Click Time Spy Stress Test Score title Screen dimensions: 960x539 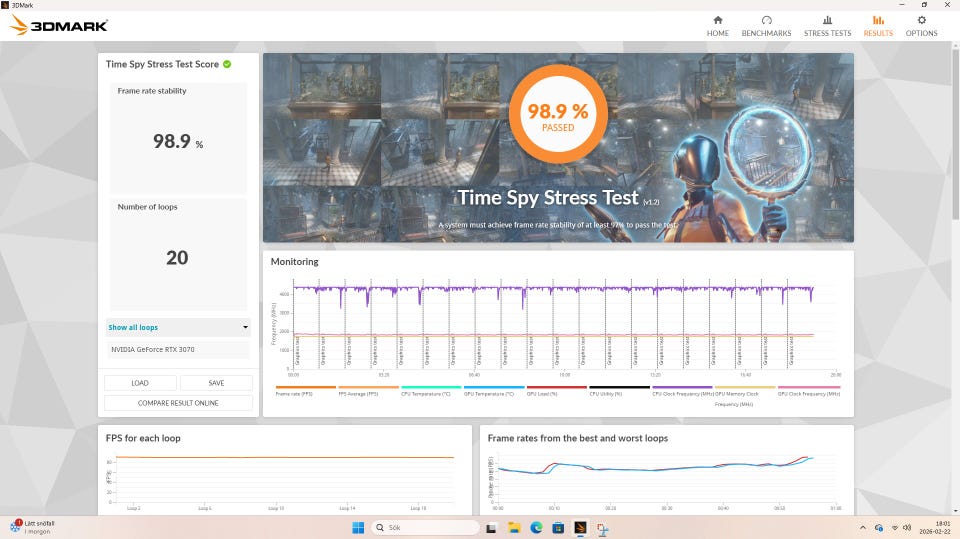[162, 64]
